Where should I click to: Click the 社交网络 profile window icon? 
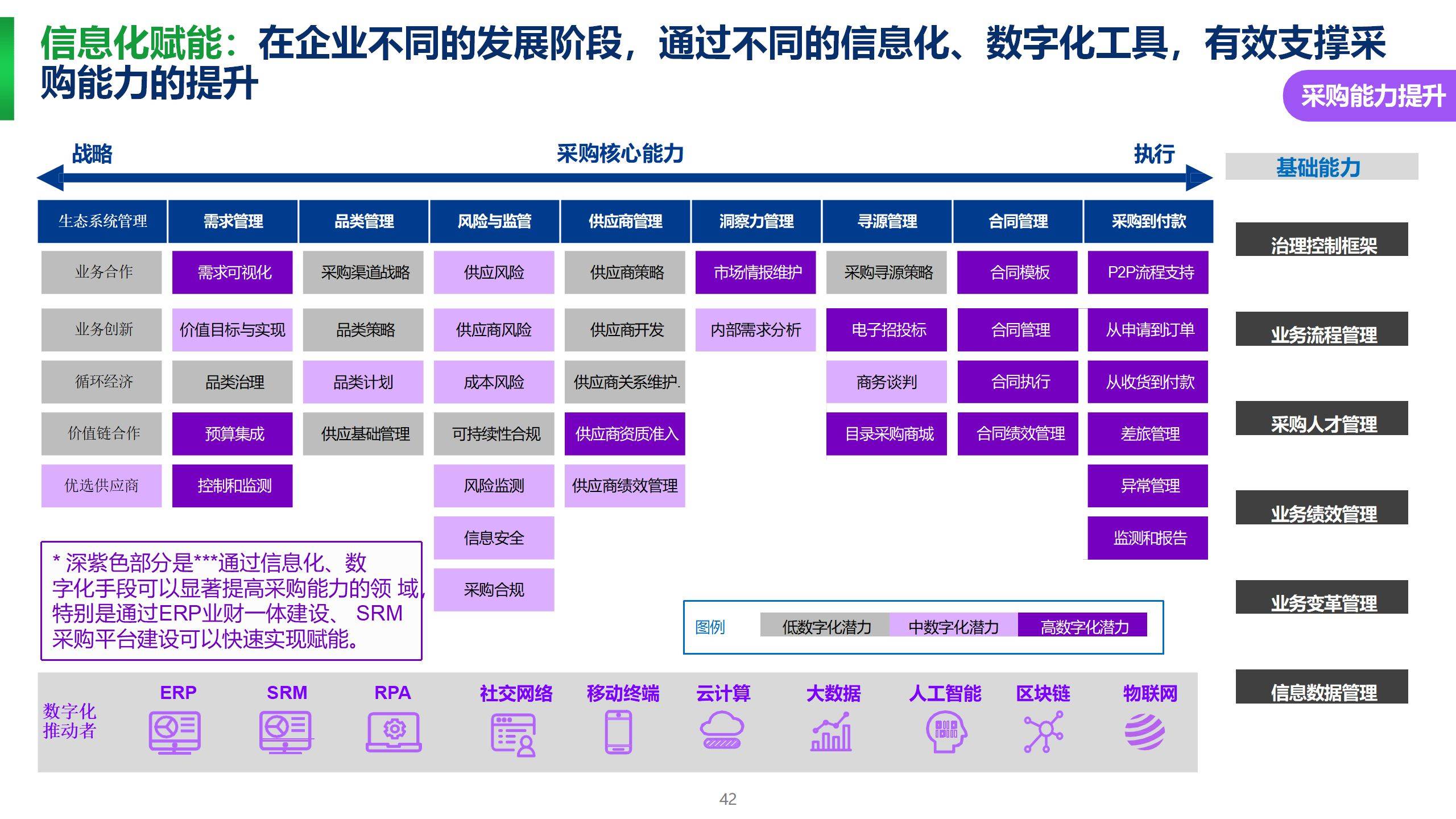point(514,735)
